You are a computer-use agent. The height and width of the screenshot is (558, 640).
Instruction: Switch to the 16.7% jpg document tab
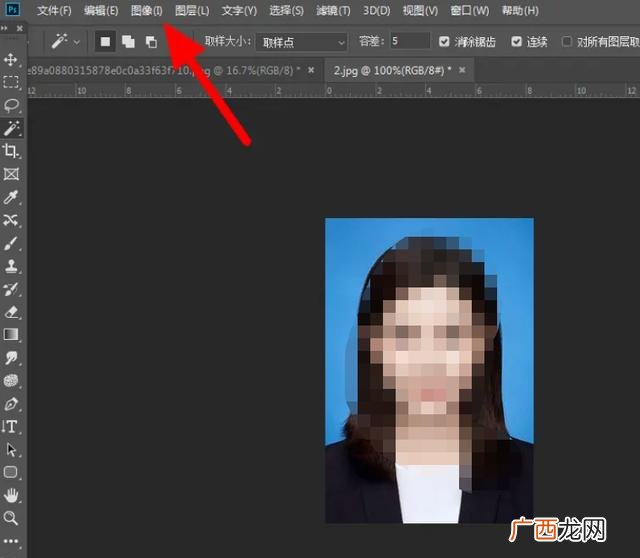coord(163,71)
